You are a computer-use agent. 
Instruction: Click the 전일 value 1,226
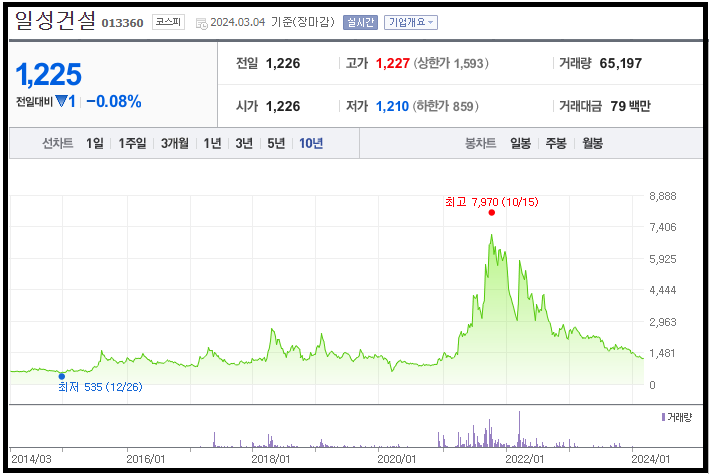pyautogui.click(x=283, y=63)
